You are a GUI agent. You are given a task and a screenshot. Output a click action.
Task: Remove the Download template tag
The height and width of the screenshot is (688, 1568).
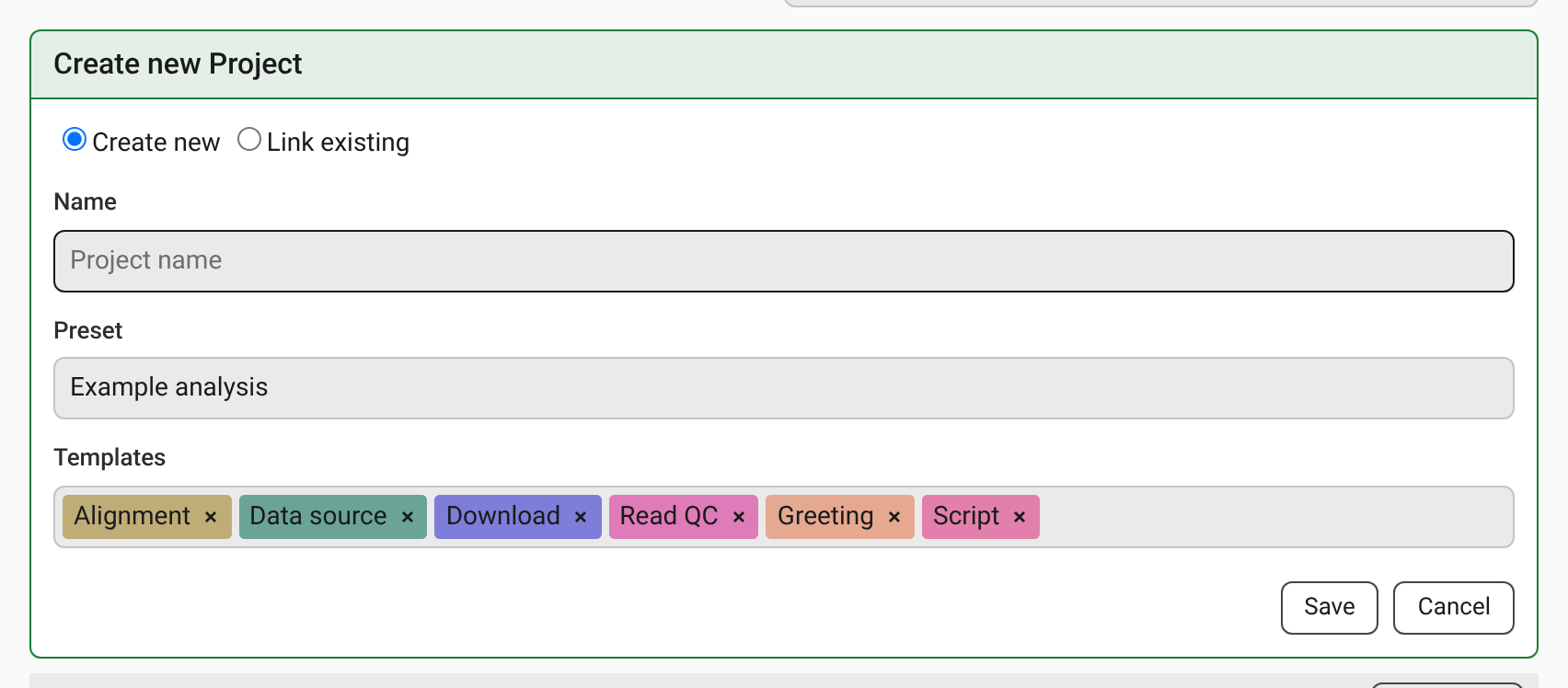coord(581,517)
